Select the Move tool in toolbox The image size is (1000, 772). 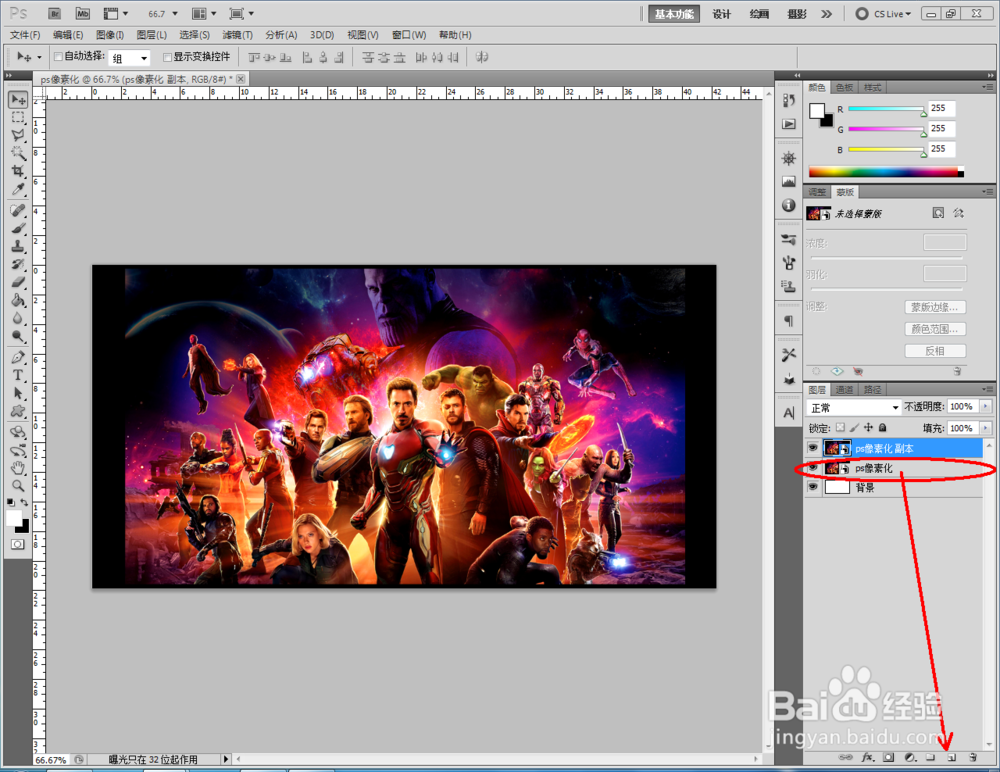(x=18, y=100)
